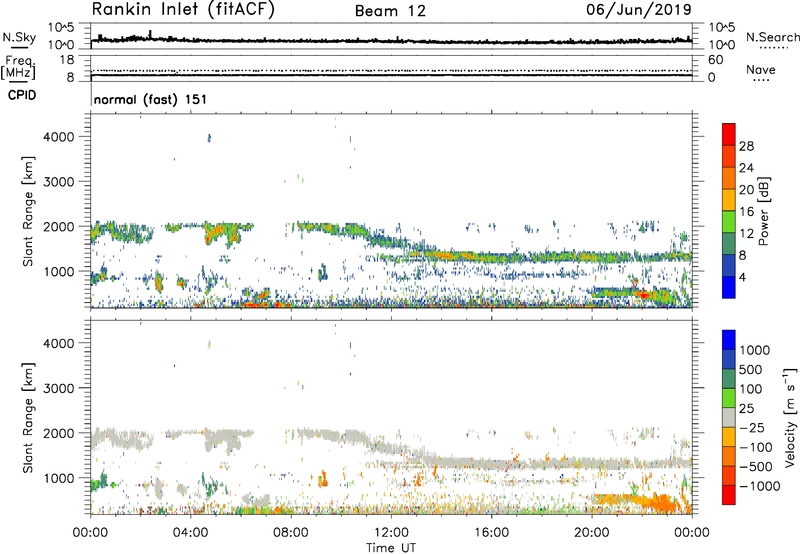Click the '-1000' label on Velocity colorbar
800x554 pixels.
(x=760, y=486)
